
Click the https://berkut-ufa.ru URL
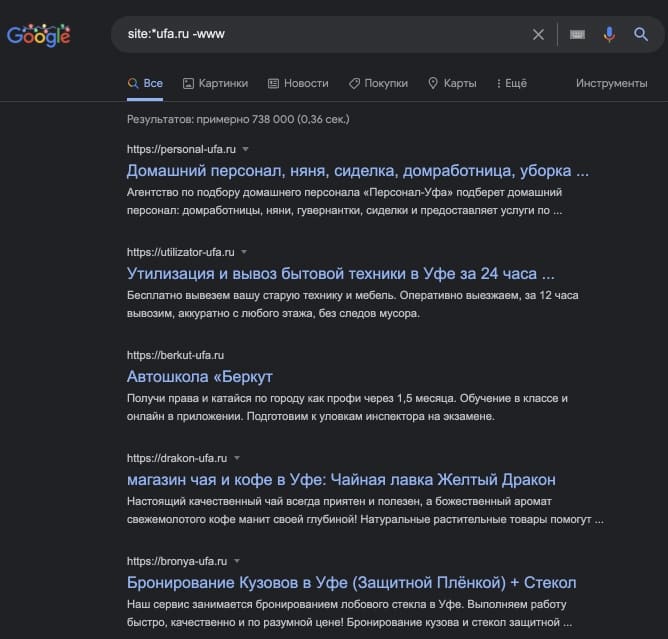[175, 355]
